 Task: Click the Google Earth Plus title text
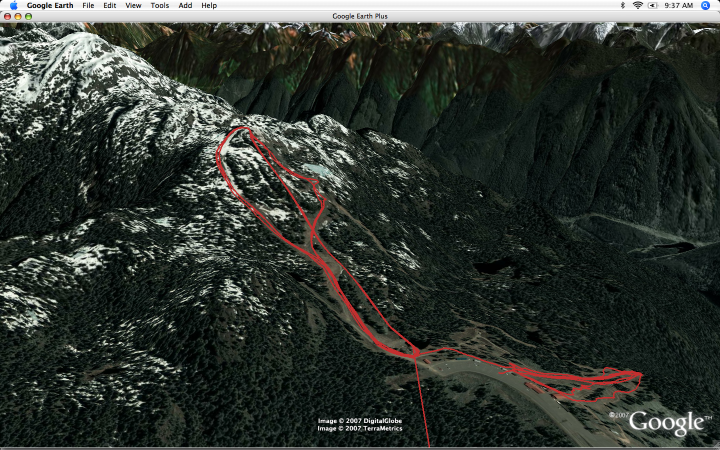pyautogui.click(x=360, y=16)
